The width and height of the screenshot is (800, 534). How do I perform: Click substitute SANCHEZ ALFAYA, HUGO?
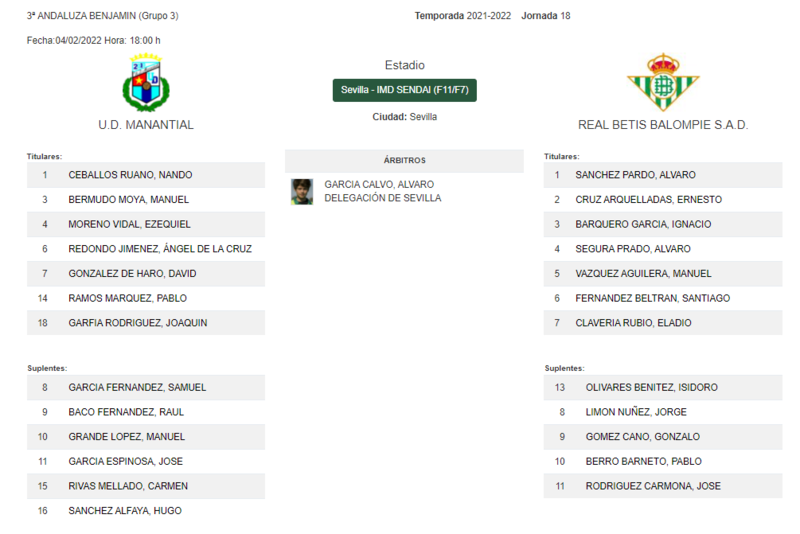[146, 511]
